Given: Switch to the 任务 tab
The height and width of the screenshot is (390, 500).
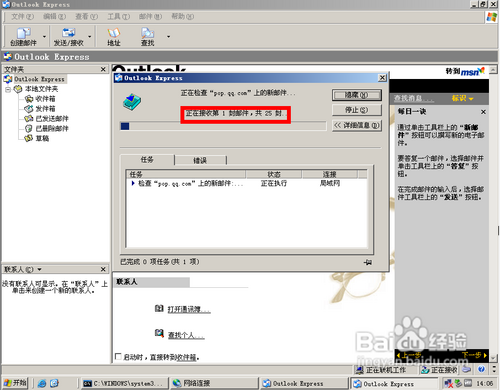Looking at the screenshot, I should 147,160.
